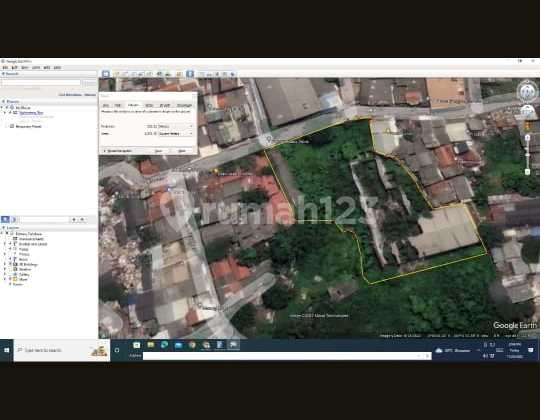Select the Add Polygon tool
The height and width of the screenshot is (420, 540).
125,74
